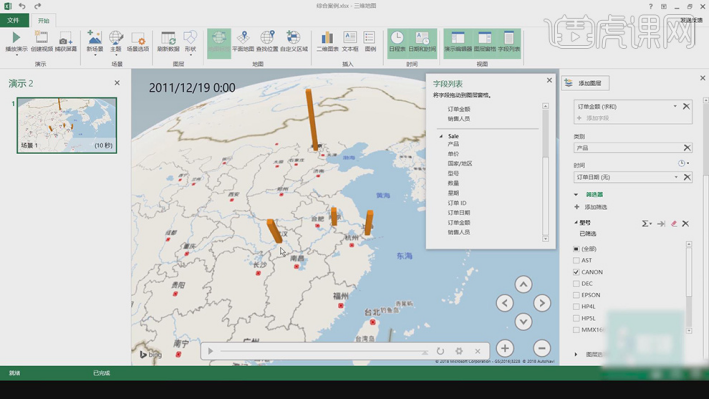
Task: Toggle the 日程表 timeline clock icon
Action: click(397, 38)
